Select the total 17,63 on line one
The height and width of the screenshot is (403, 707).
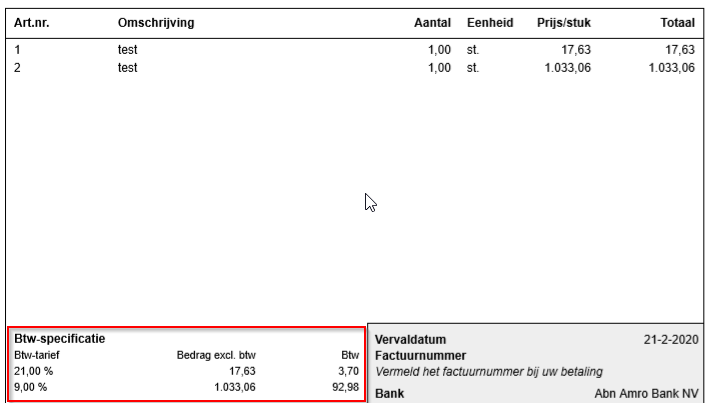pos(680,50)
